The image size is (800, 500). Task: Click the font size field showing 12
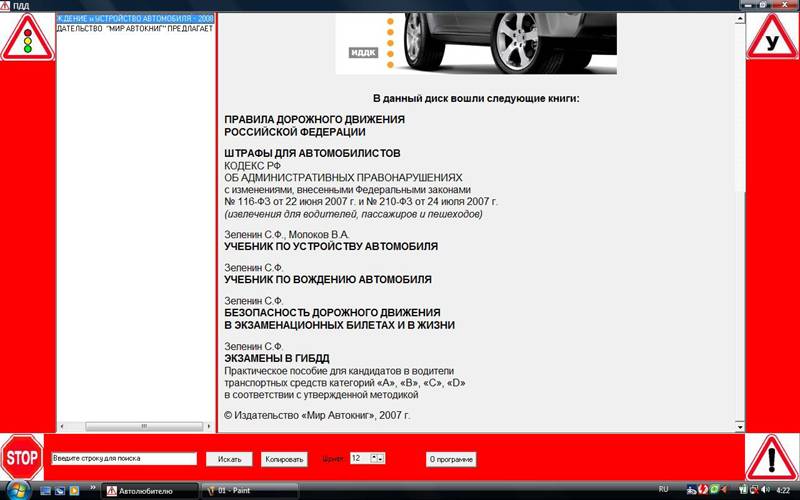point(360,458)
